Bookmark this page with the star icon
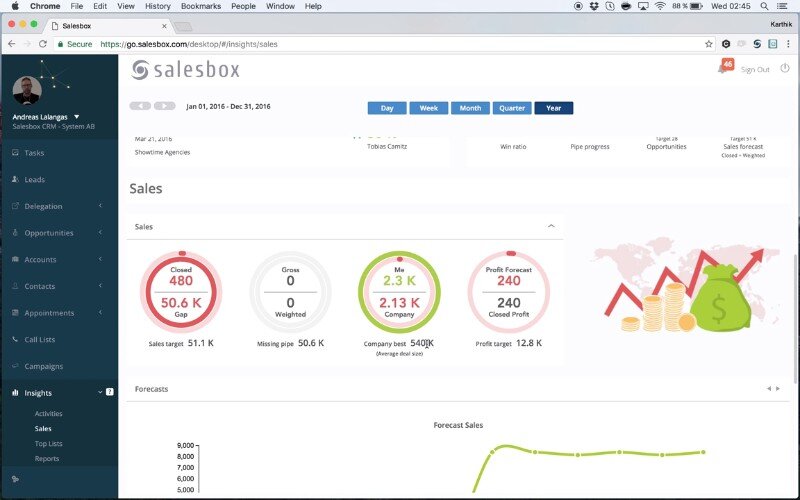This screenshot has height=500, width=800. coord(709,44)
